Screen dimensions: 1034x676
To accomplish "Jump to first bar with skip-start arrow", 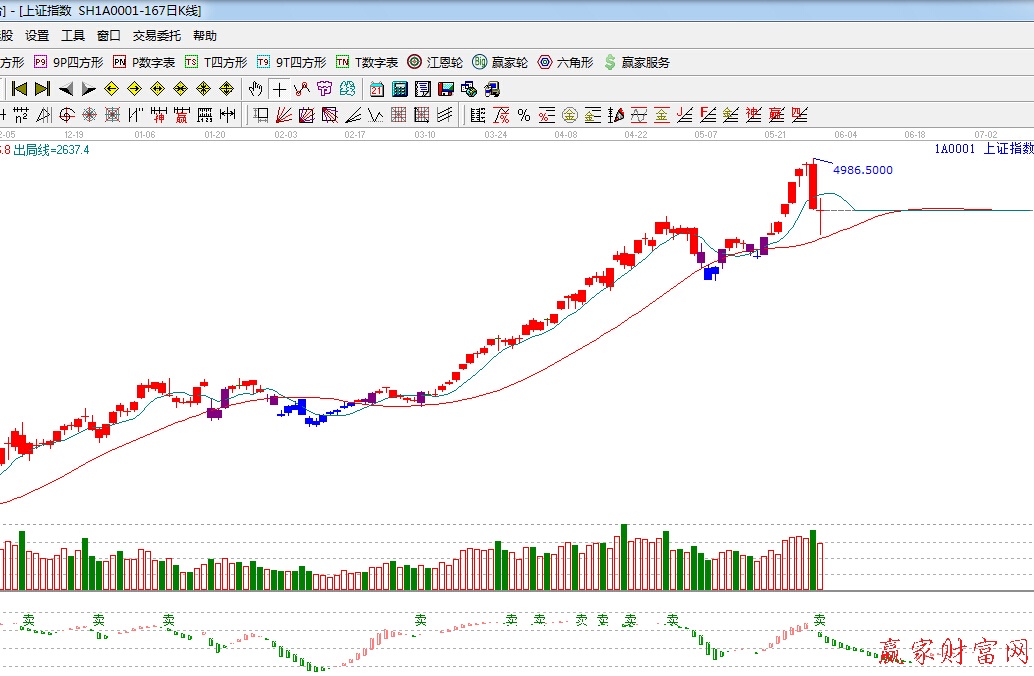I will click(x=19, y=89).
